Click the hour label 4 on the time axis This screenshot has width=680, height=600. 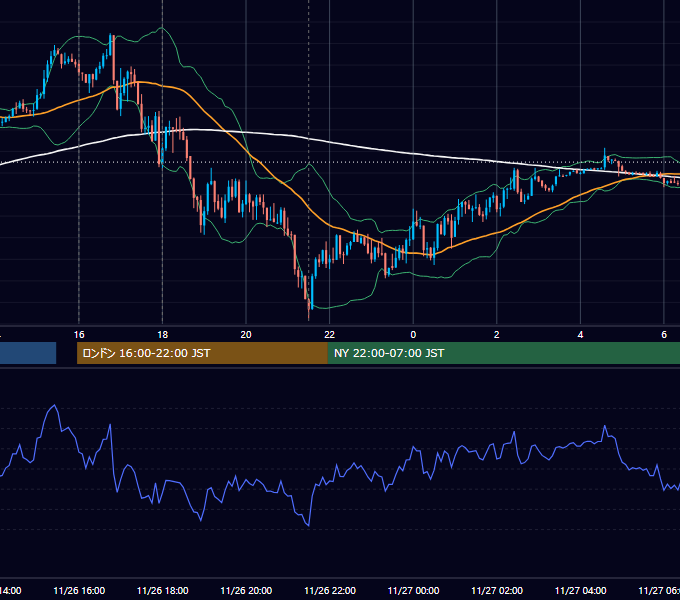coord(580,334)
